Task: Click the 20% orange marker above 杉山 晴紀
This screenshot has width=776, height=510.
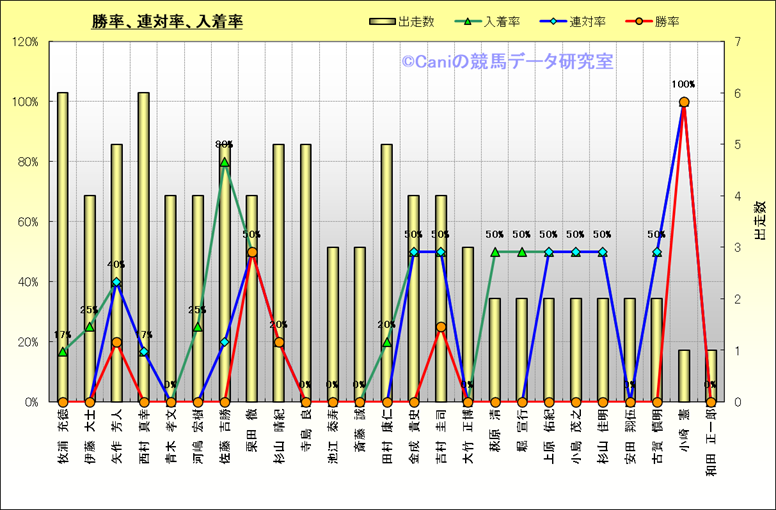Action: coord(279,342)
